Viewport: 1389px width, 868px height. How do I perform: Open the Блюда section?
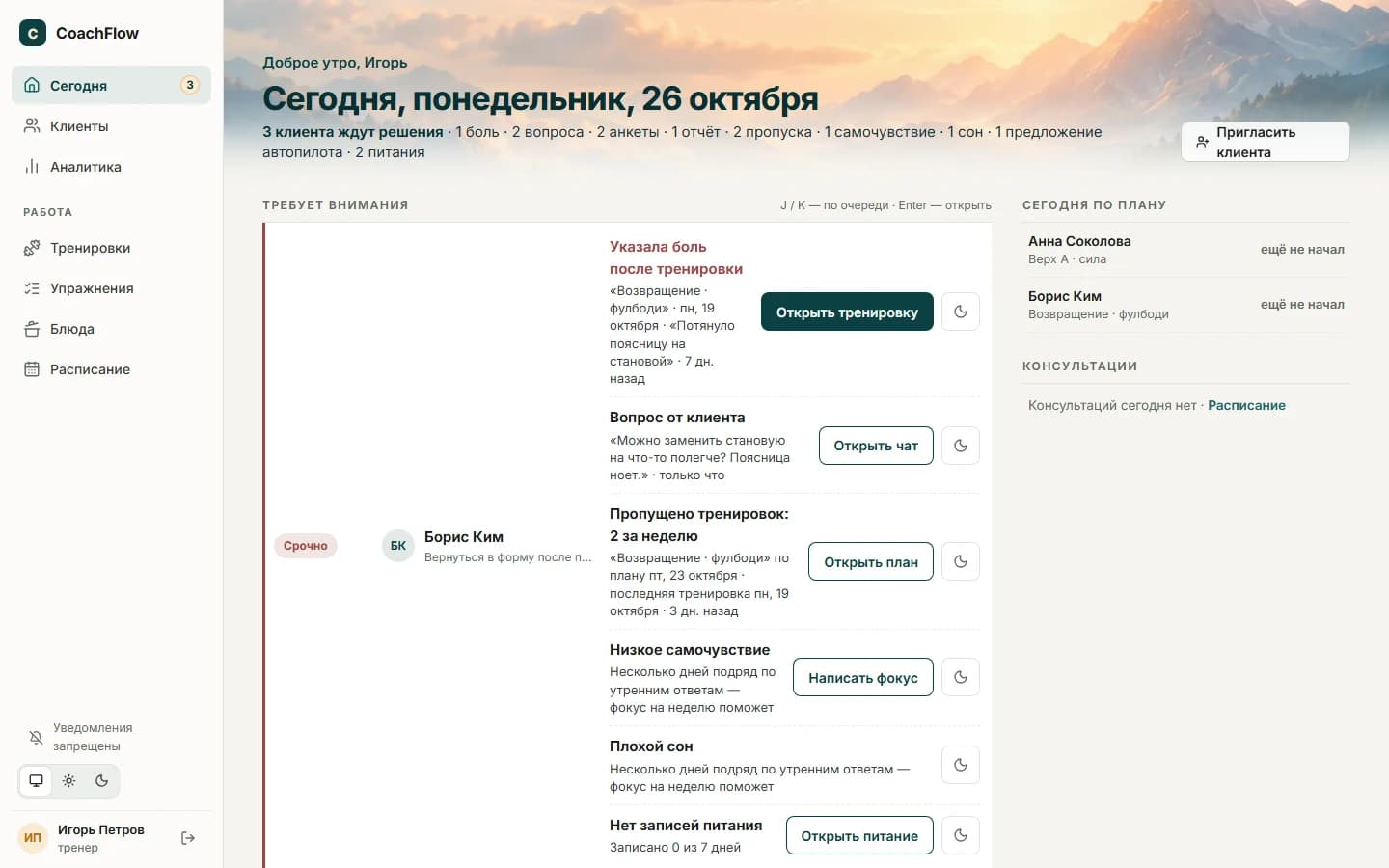[x=111, y=329]
